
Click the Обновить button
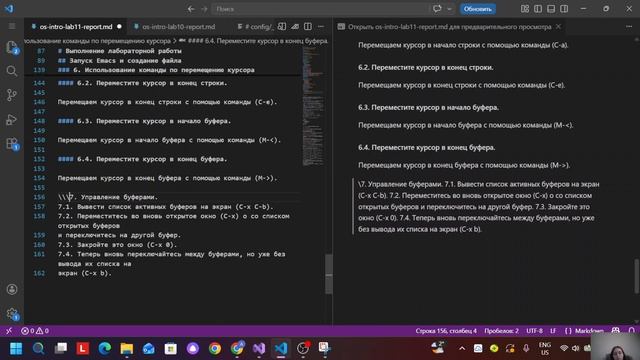(478, 9)
